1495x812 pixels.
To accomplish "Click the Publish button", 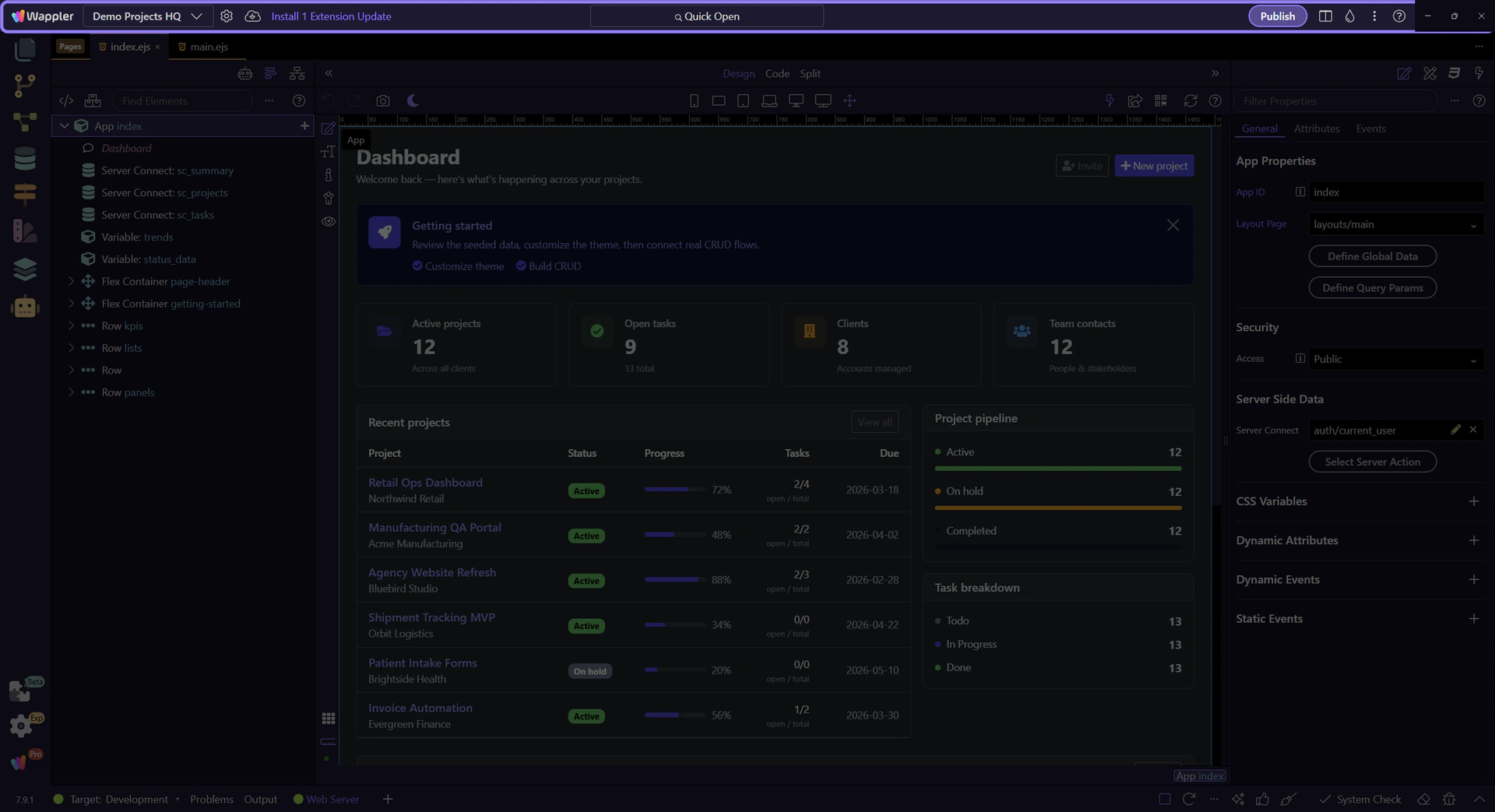I will click(x=1277, y=16).
